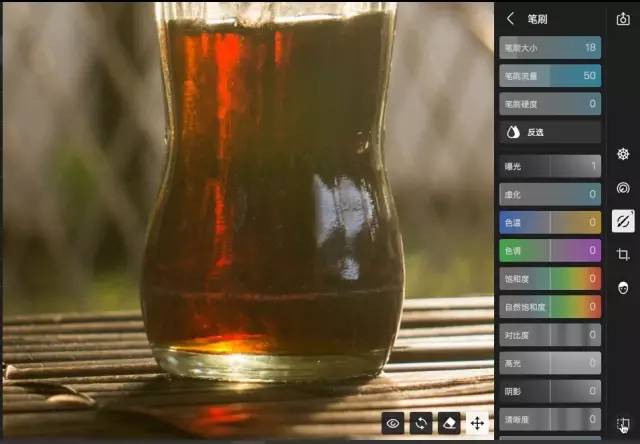Go back using the arrow beside 笔刷

510,18
